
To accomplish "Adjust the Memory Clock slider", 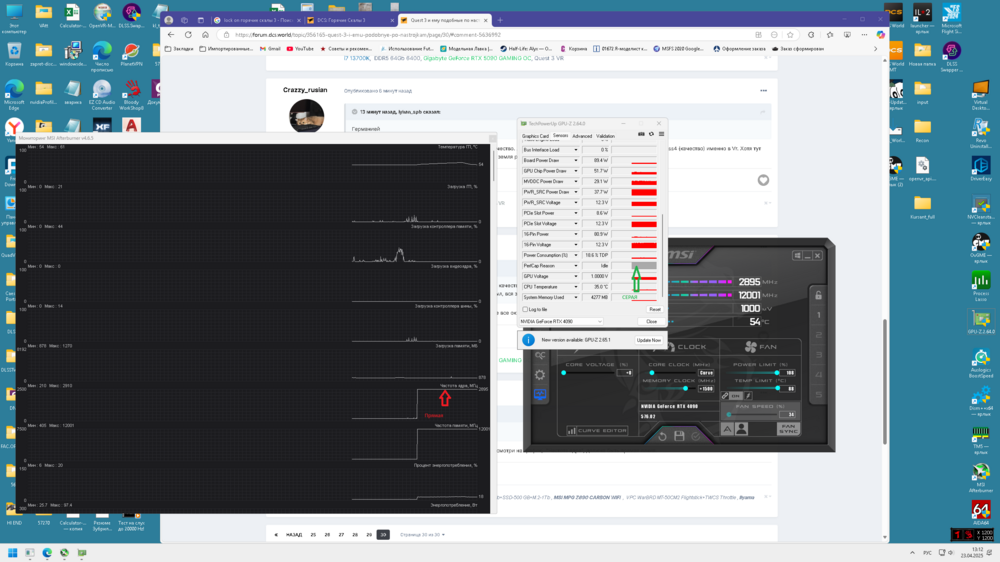I will [669, 388].
